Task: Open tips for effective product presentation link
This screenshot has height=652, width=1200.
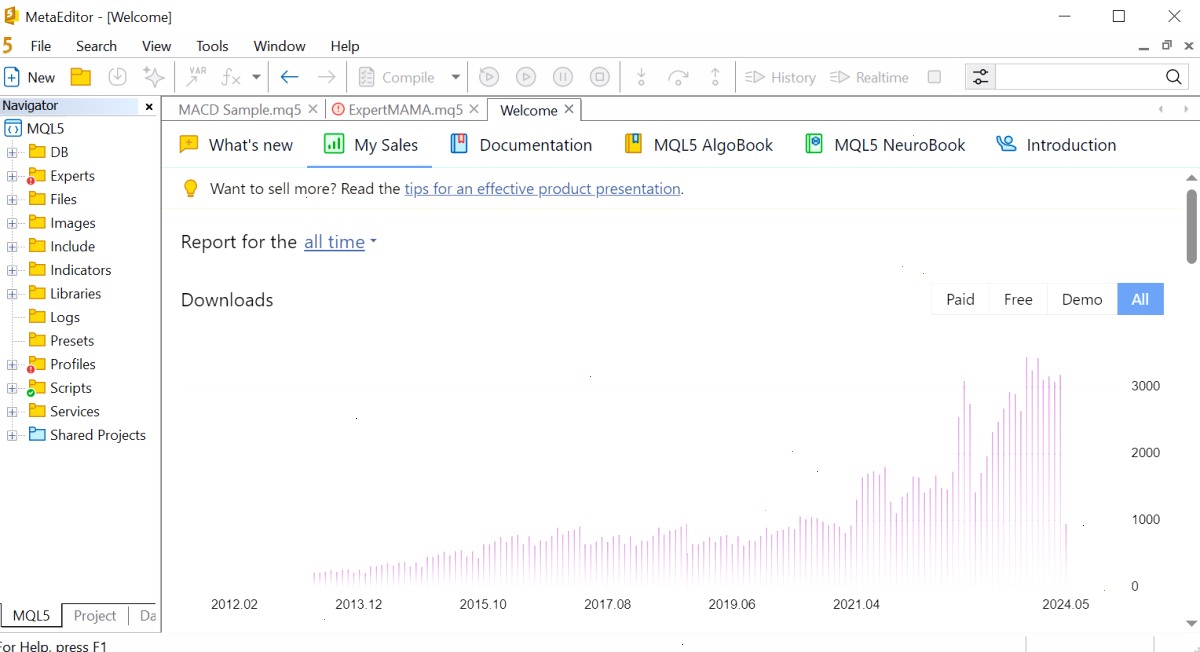Action: coord(542,189)
